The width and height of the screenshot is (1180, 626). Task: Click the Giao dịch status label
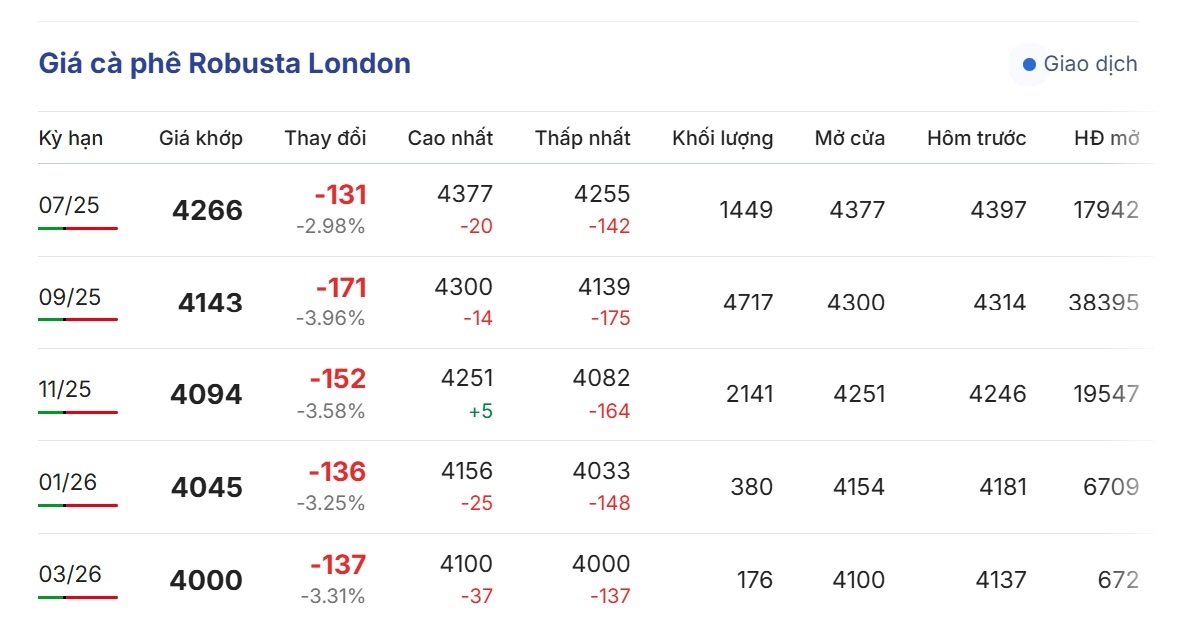click(x=1090, y=64)
